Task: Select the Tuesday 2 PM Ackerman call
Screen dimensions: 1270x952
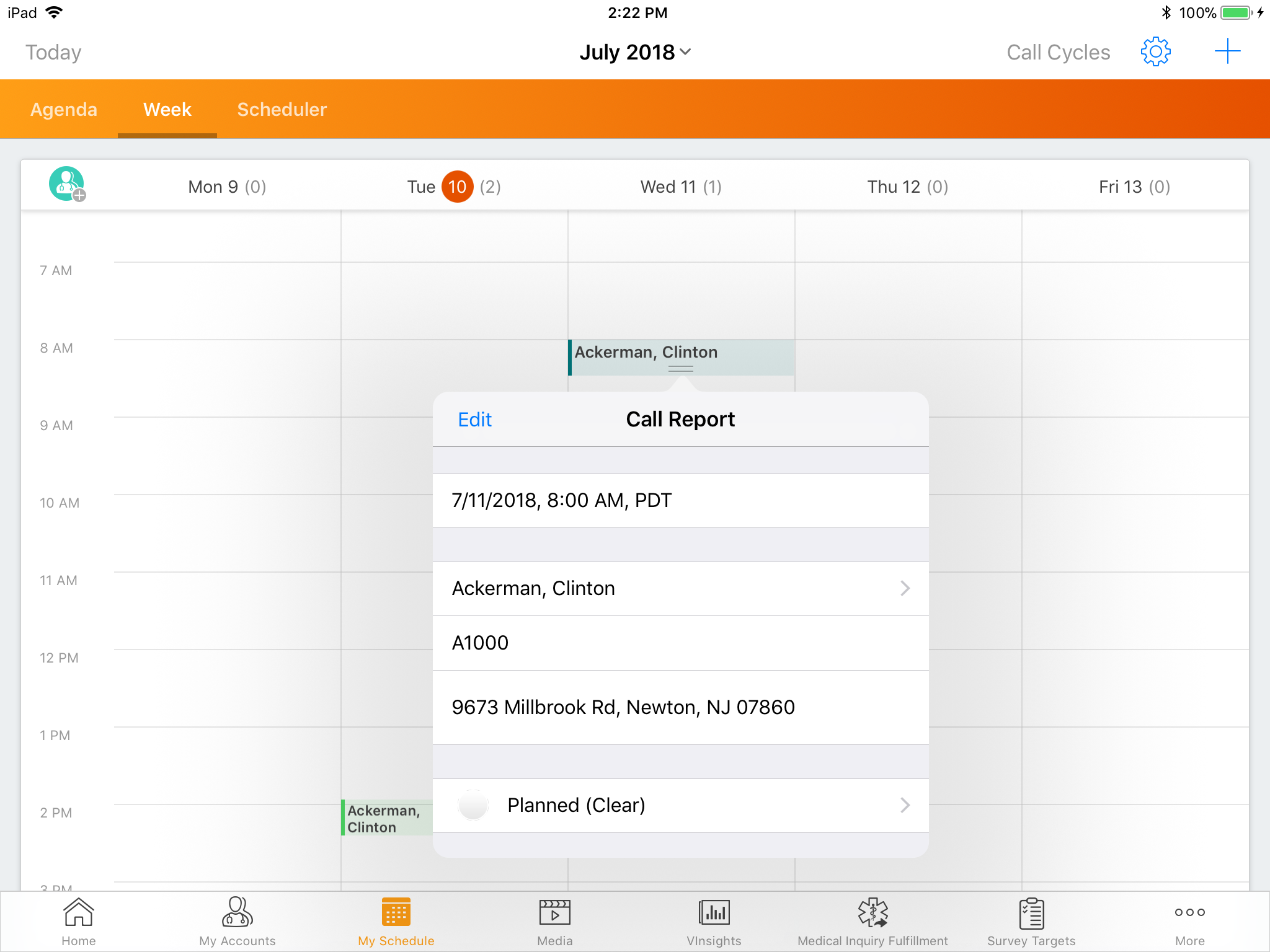Action: pyautogui.click(x=384, y=818)
